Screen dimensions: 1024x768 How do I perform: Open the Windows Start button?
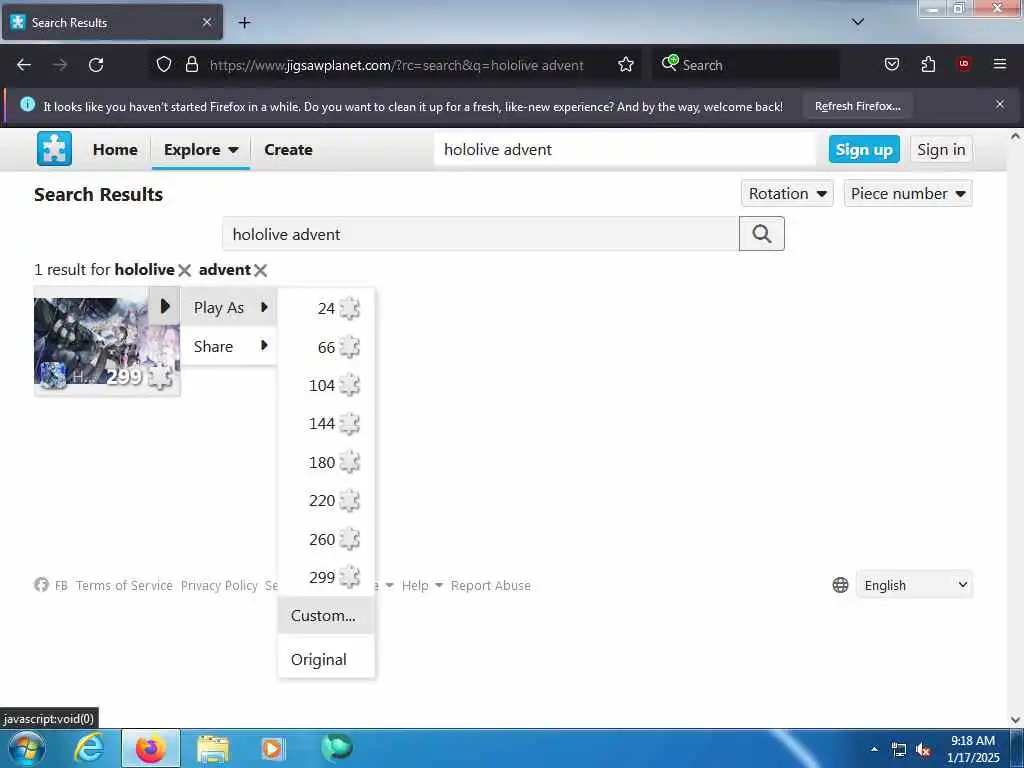coord(26,748)
